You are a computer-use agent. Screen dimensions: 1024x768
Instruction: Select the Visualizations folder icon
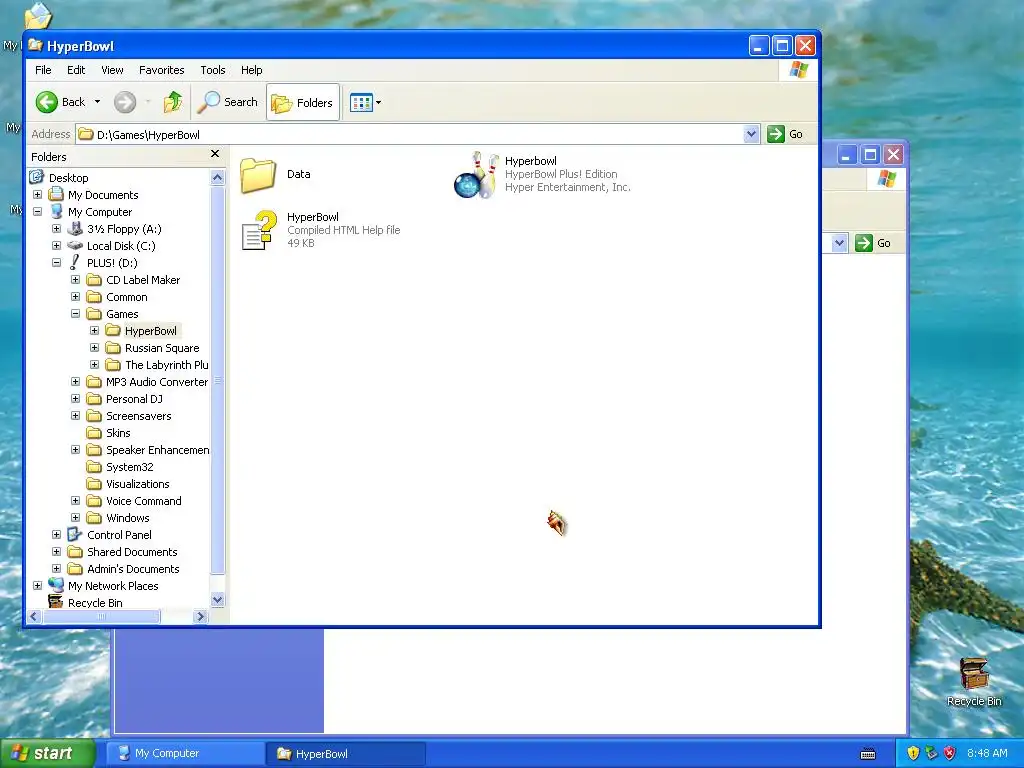94,484
